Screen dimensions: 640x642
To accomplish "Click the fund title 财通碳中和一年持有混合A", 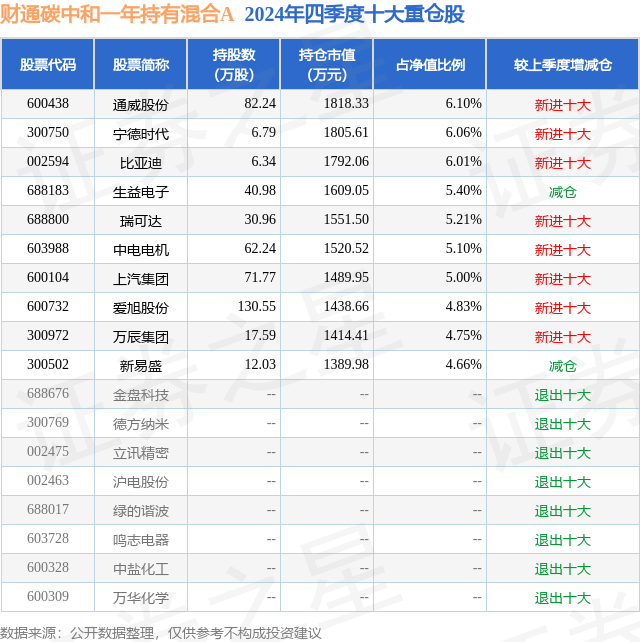I will [x=117, y=14].
